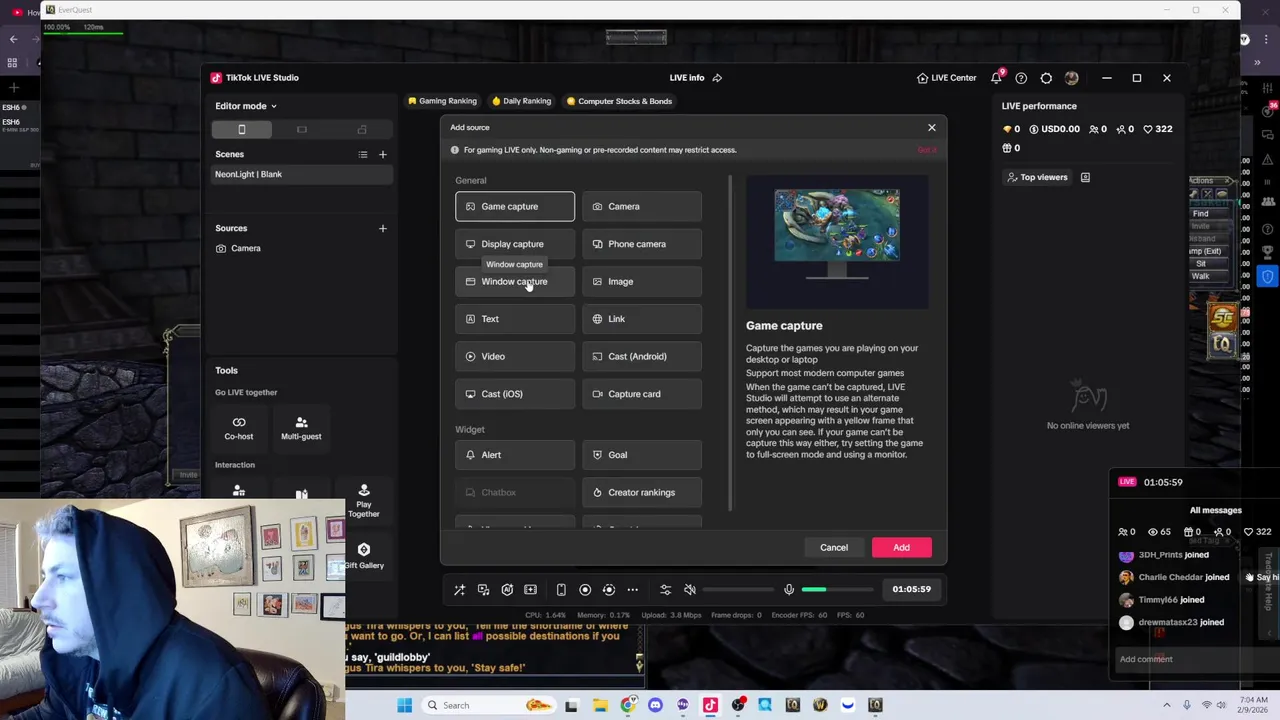Select the NeonLight | Blank scene
This screenshot has height=720, width=1280.
click(x=302, y=174)
